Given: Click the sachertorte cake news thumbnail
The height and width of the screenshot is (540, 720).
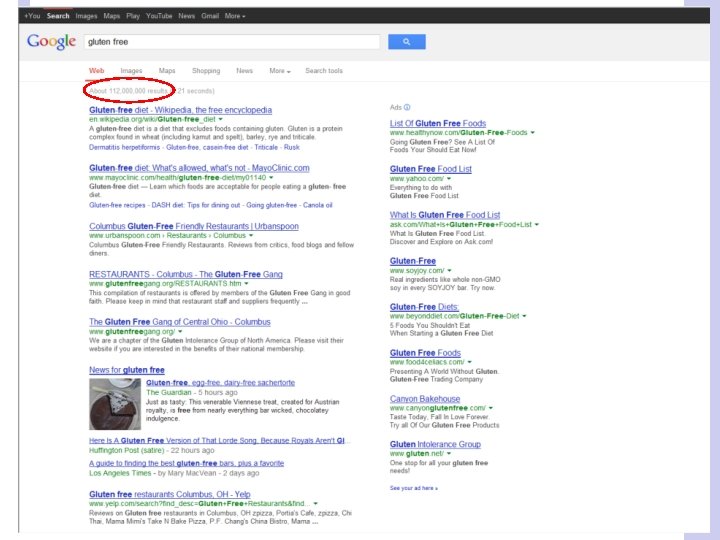Looking at the screenshot, I should point(115,404).
